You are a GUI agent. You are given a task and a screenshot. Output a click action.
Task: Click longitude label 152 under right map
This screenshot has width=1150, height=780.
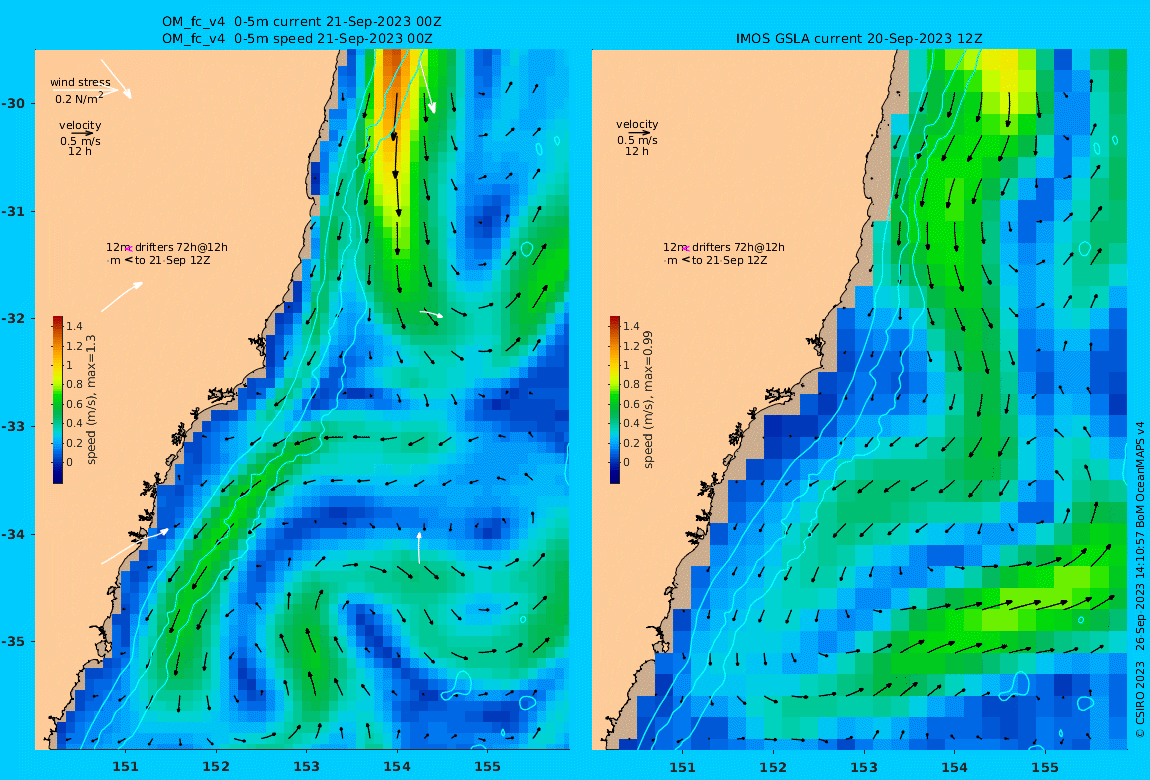point(773,768)
